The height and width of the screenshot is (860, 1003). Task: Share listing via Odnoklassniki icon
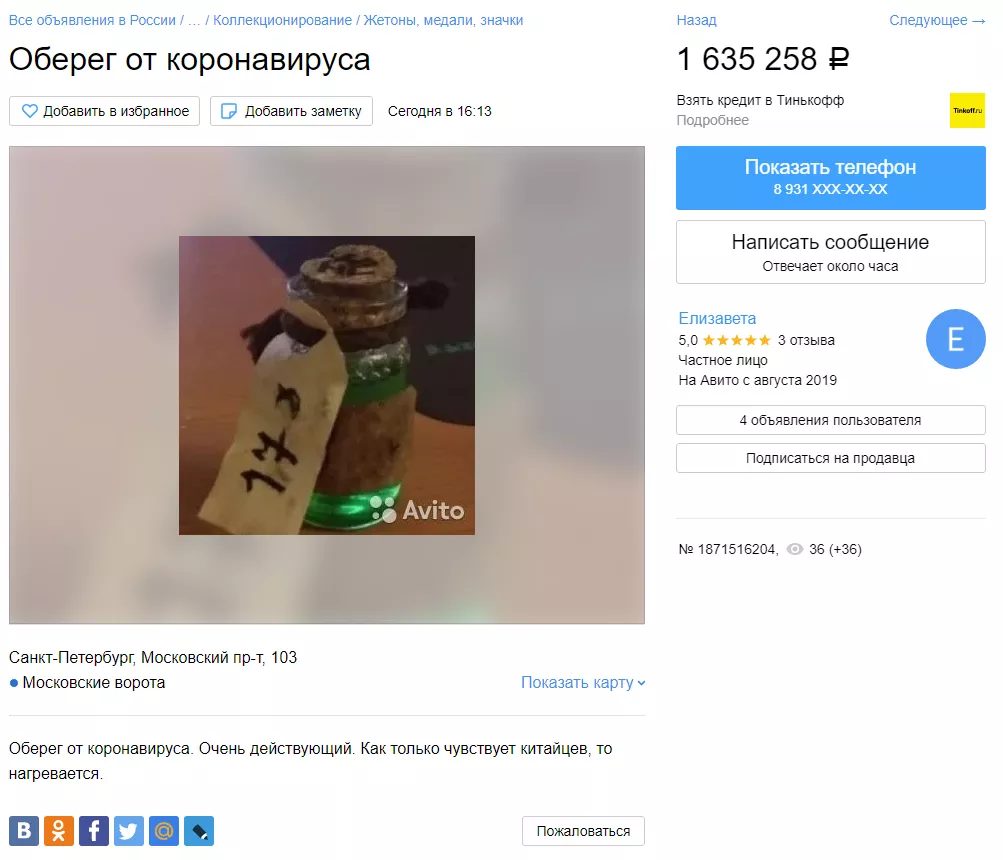pyautogui.click(x=59, y=831)
